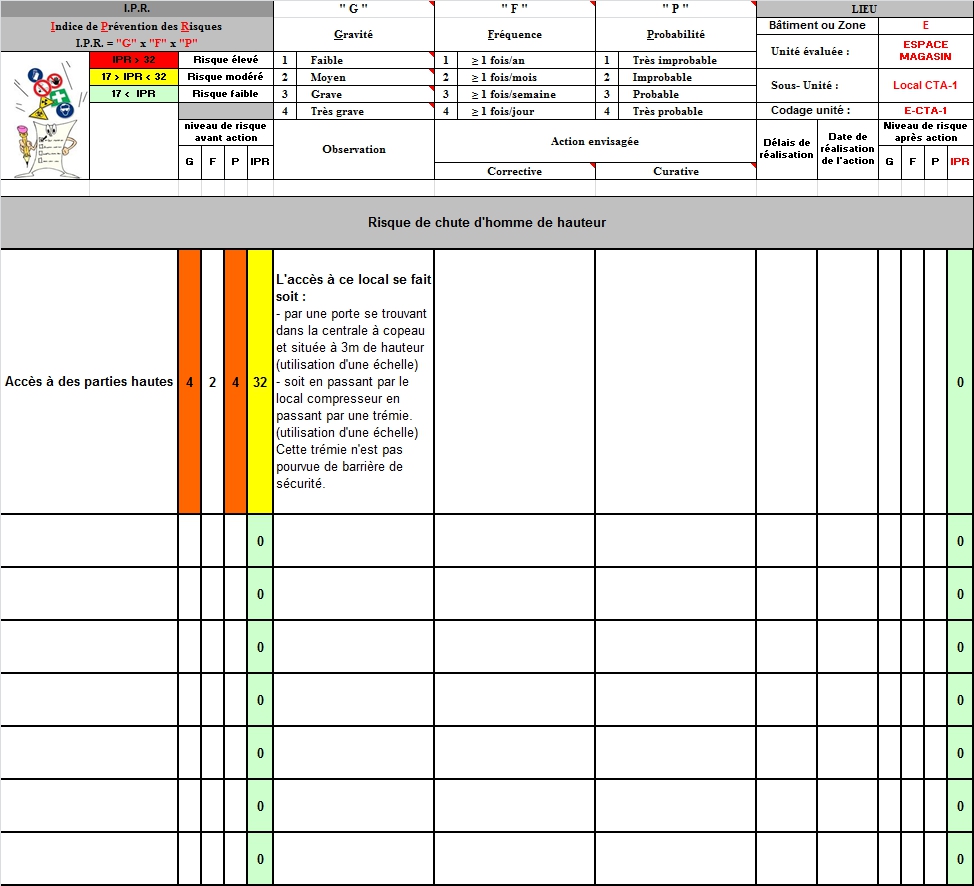
Task: Click the green "17 < IPR" legend cell
Action: [133, 94]
